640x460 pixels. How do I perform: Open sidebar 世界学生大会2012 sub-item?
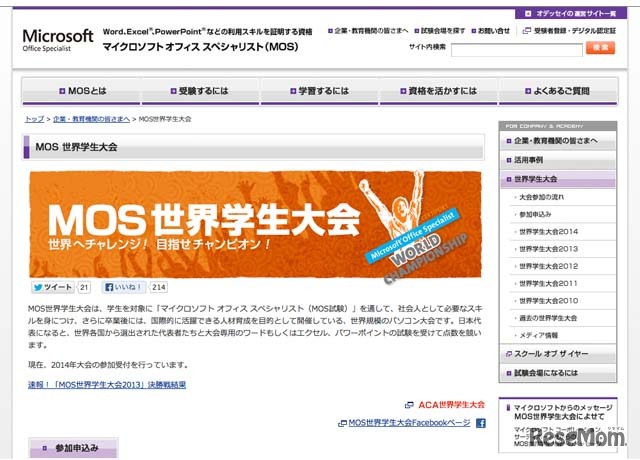click(562, 266)
